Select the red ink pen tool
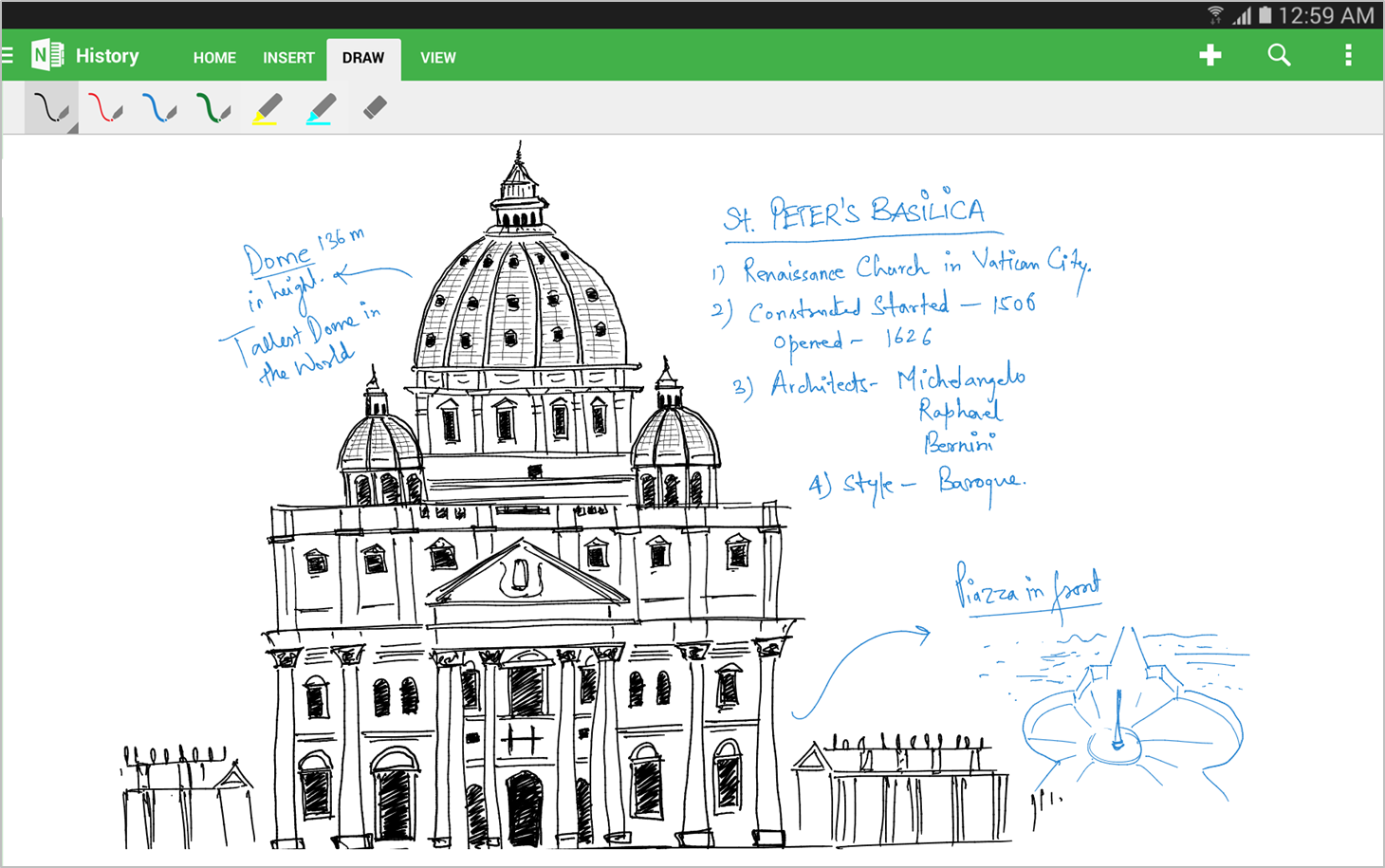This screenshot has height=868, width=1385. [x=104, y=107]
